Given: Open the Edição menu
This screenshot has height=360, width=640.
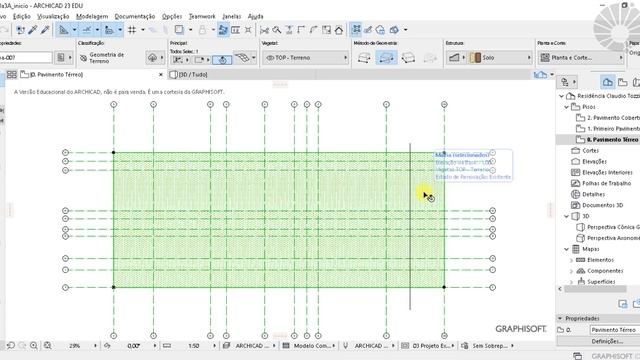Looking at the screenshot, I should tap(21, 16).
